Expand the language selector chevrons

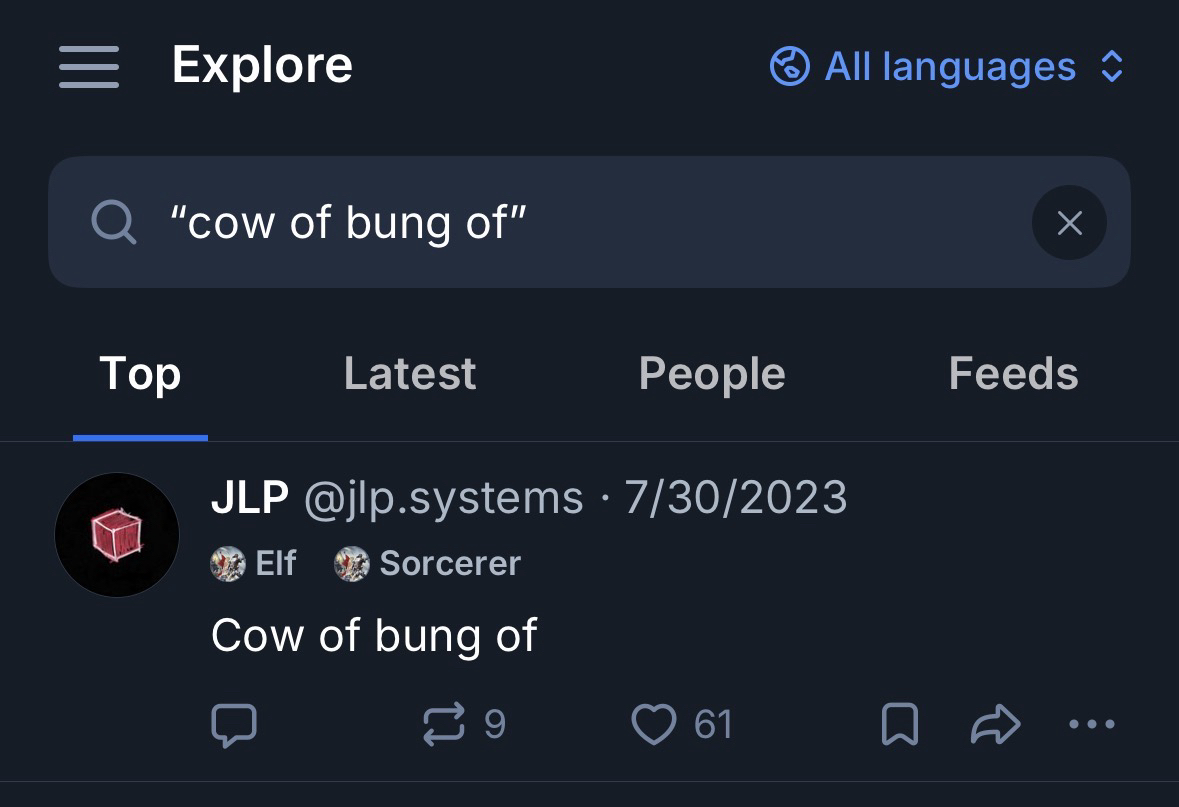point(1112,67)
